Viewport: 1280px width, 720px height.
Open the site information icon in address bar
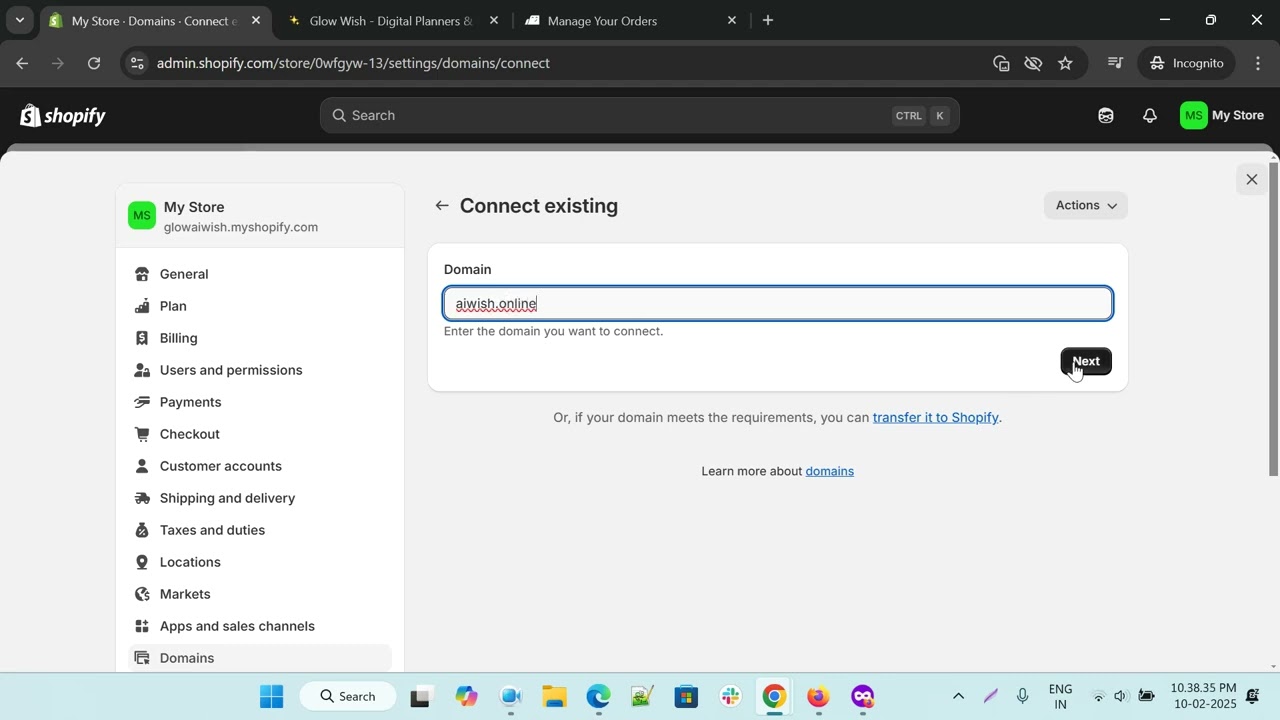(x=138, y=63)
